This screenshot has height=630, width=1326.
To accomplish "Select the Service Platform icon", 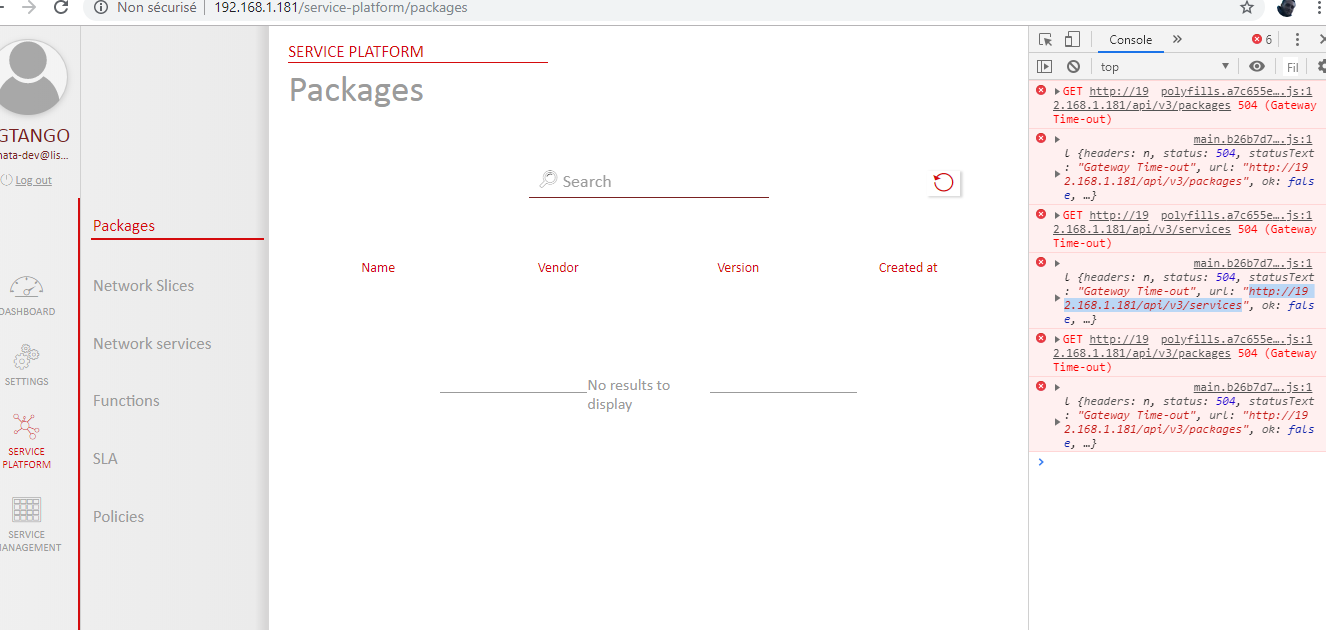I will pos(27,425).
